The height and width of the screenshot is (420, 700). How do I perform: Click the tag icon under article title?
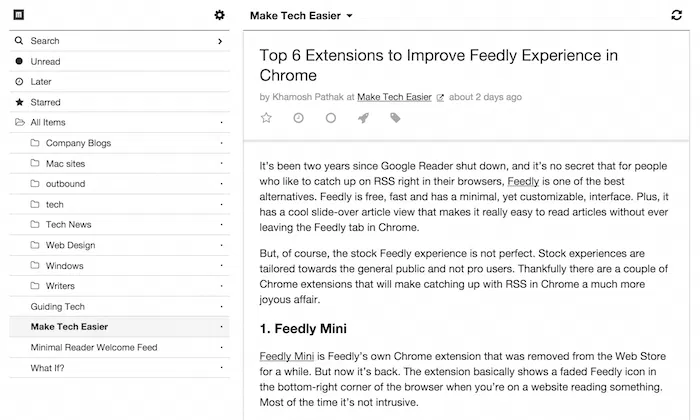(x=395, y=118)
